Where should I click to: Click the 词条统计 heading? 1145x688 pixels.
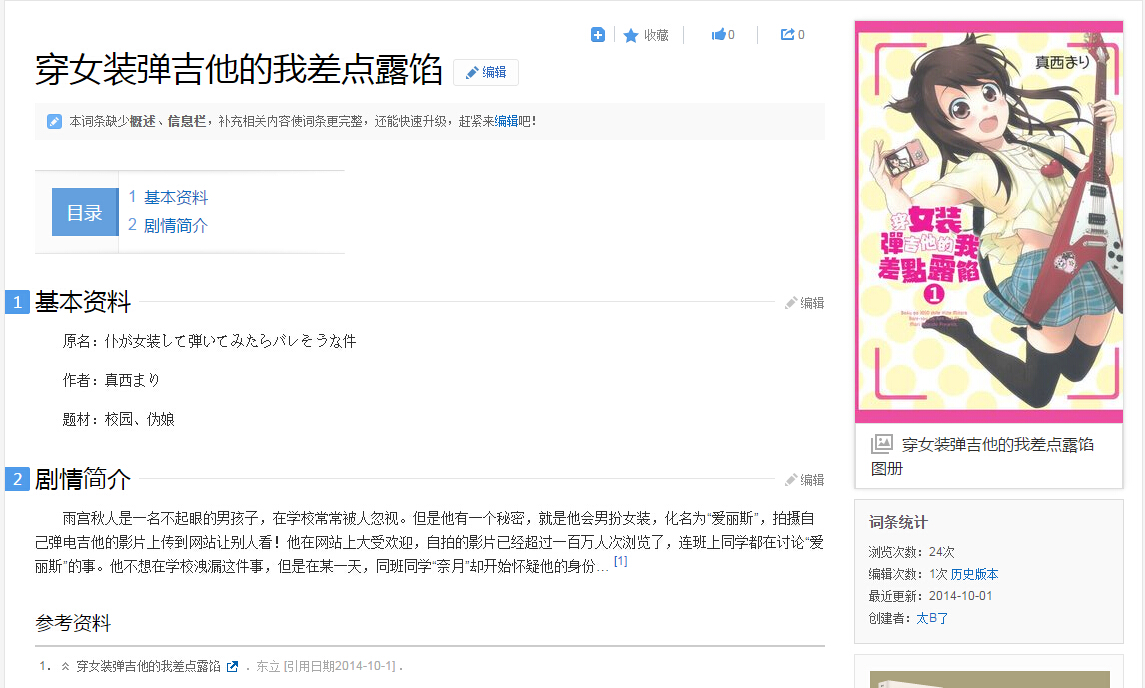[898, 522]
